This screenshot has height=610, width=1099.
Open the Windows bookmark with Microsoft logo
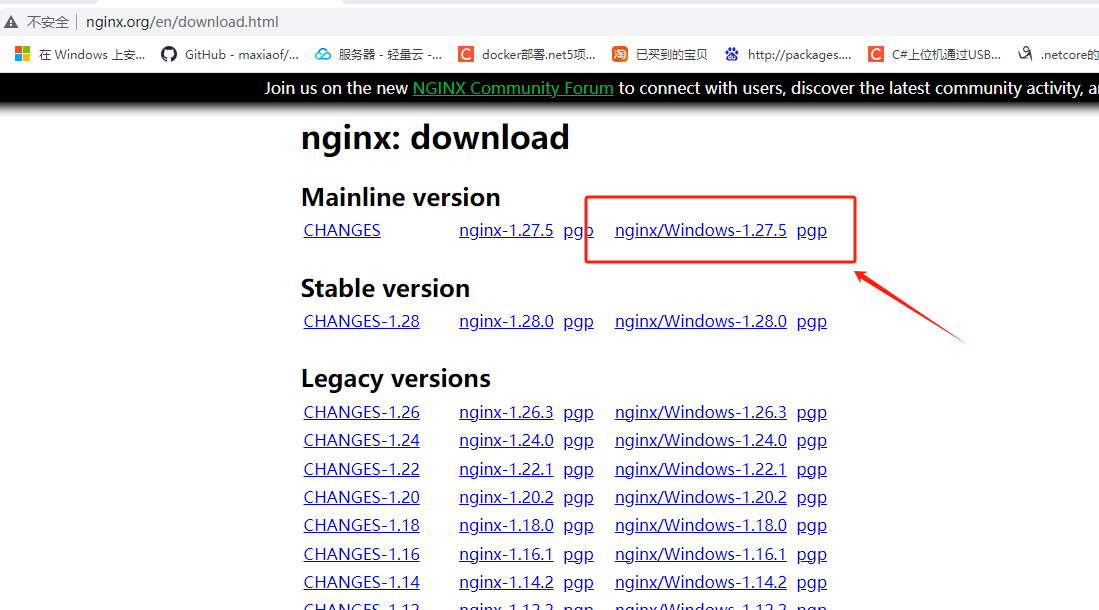(x=22, y=54)
